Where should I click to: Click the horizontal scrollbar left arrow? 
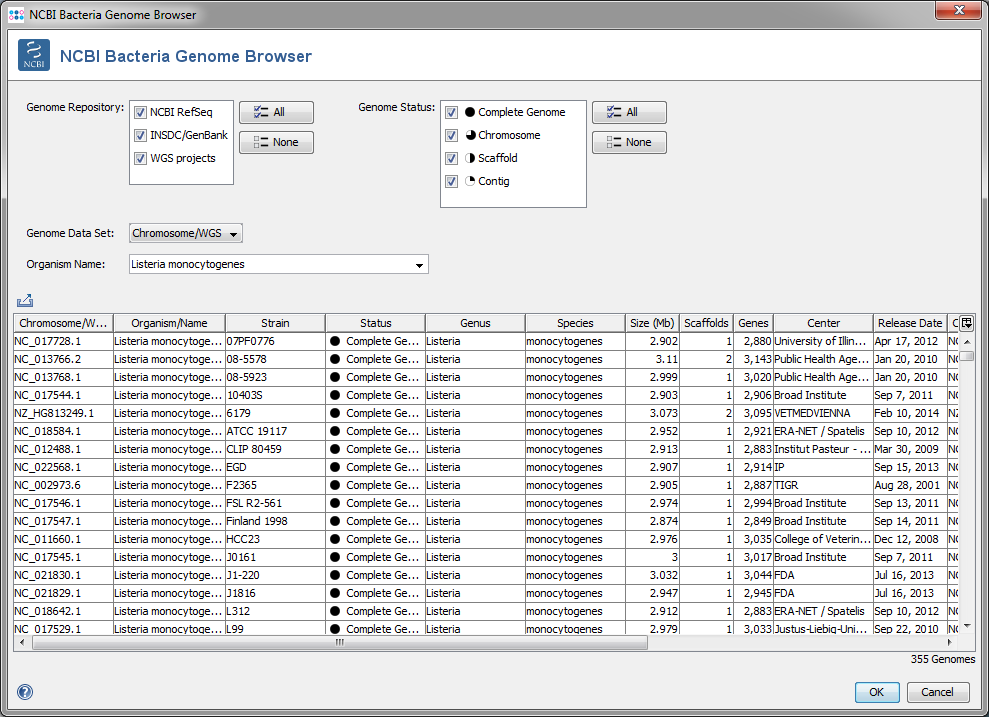point(22,642)
